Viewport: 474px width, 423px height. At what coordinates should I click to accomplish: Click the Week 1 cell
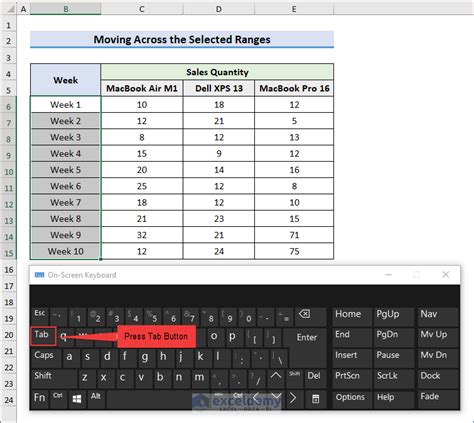click(x=66, y=105)
